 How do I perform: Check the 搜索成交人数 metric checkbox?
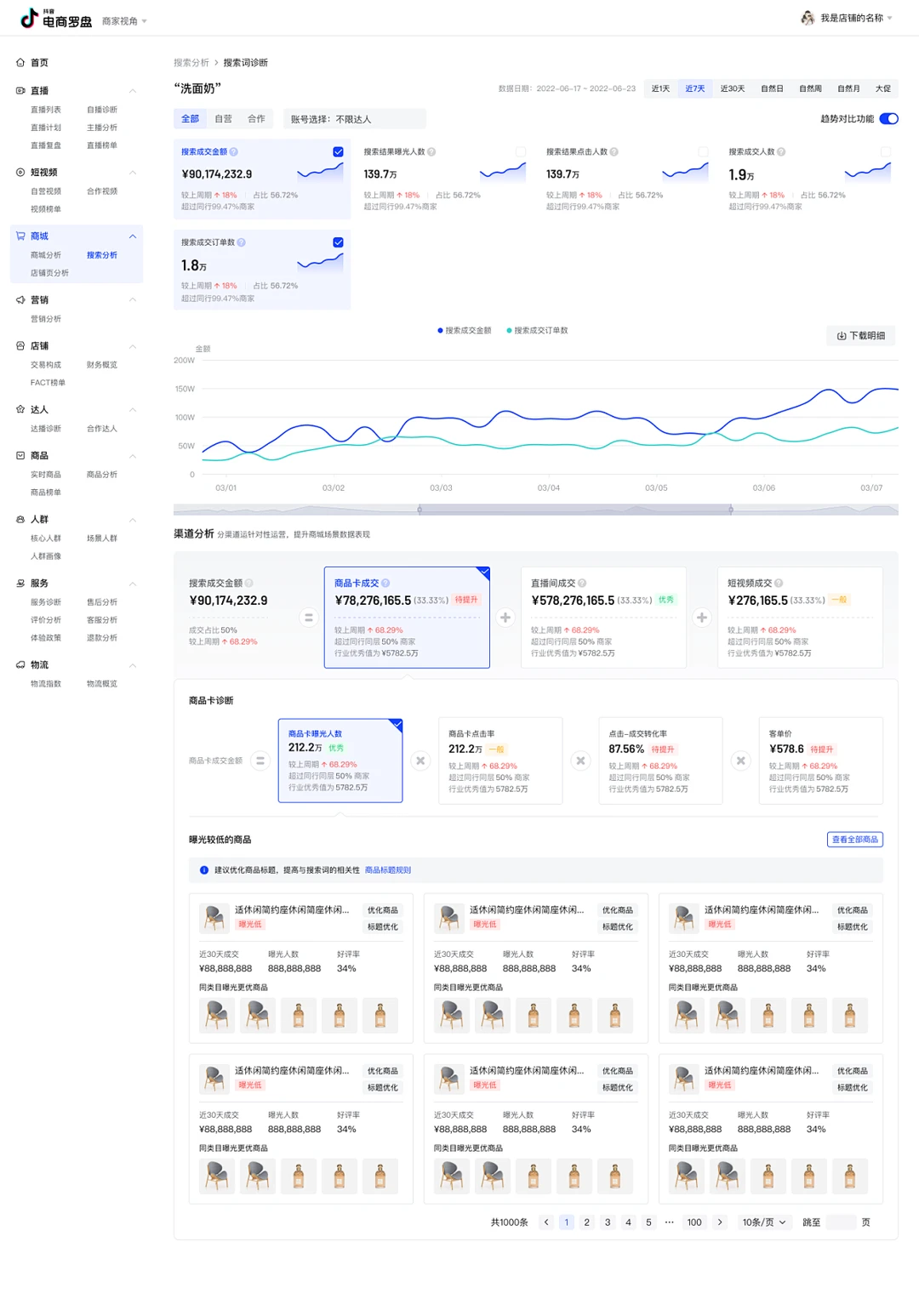click(x=886, y=152)
